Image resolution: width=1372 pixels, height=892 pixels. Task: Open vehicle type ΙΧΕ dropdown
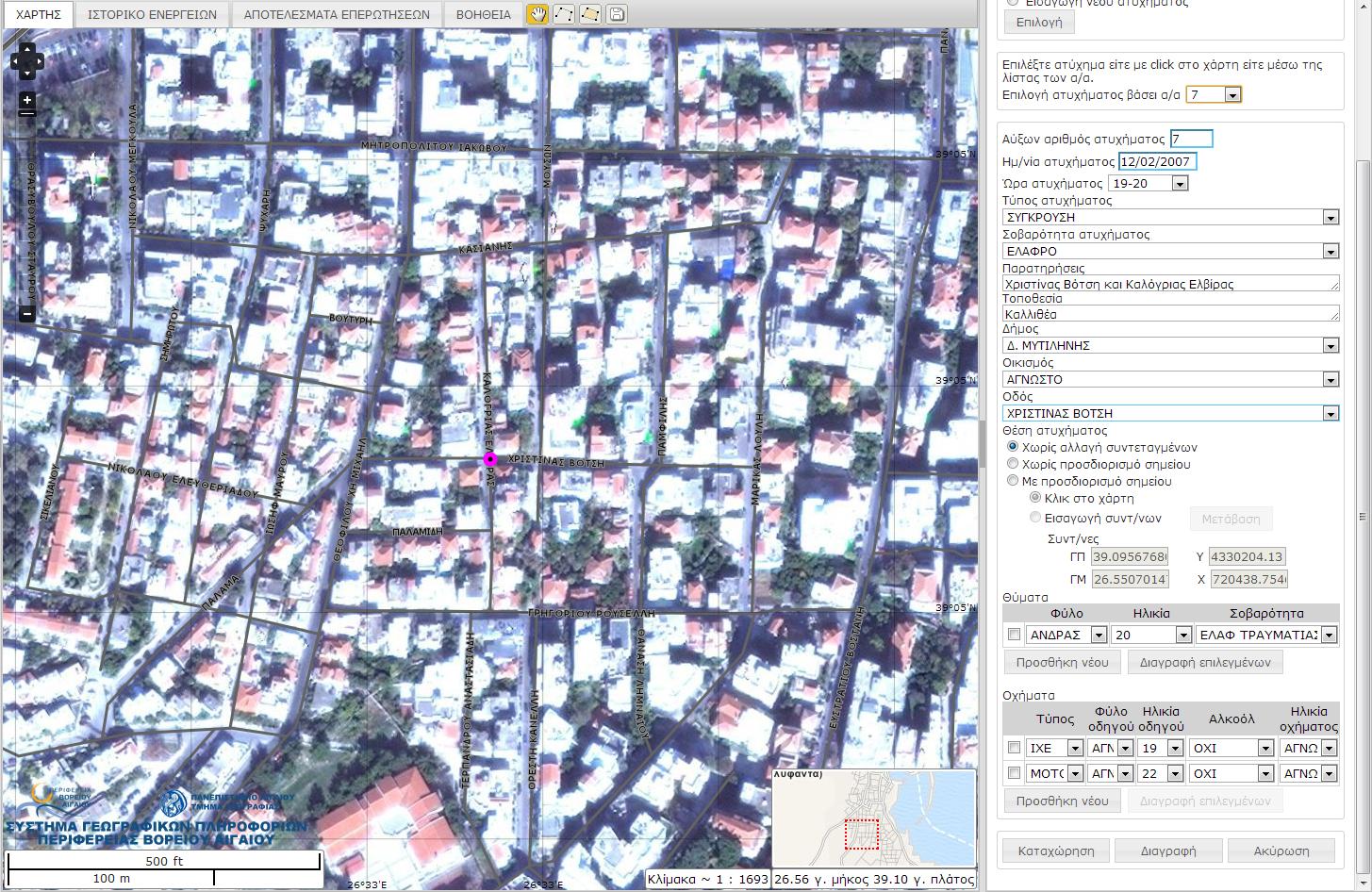coord(1055,748)
